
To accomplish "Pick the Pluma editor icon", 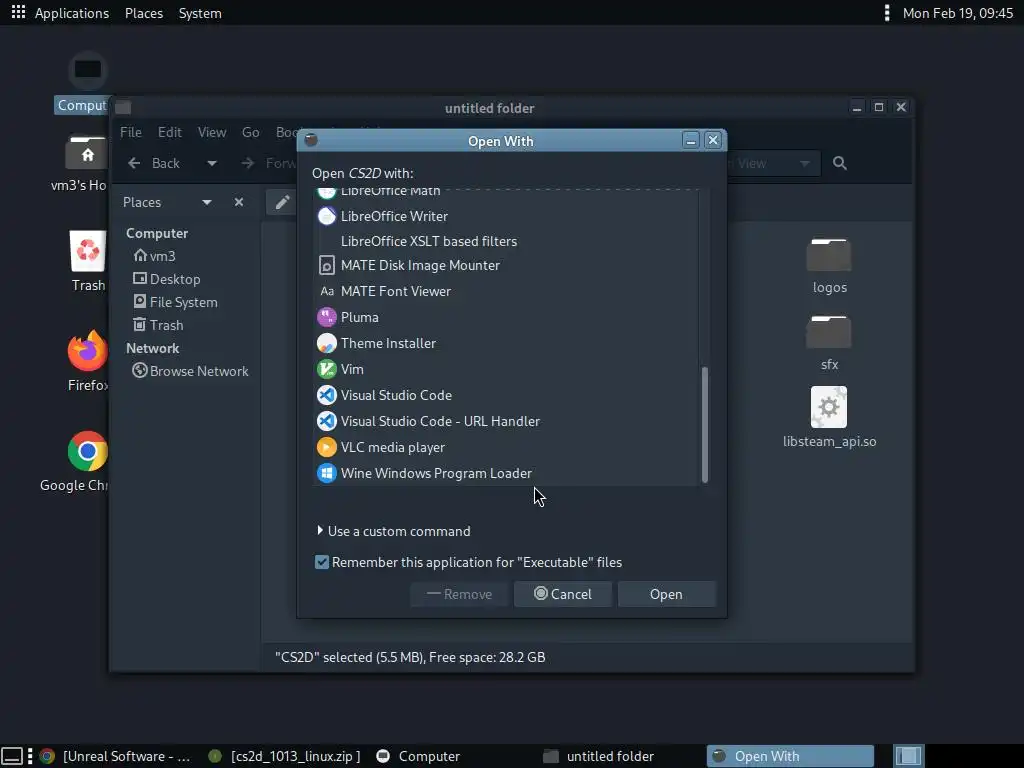I will pos(327,317).
